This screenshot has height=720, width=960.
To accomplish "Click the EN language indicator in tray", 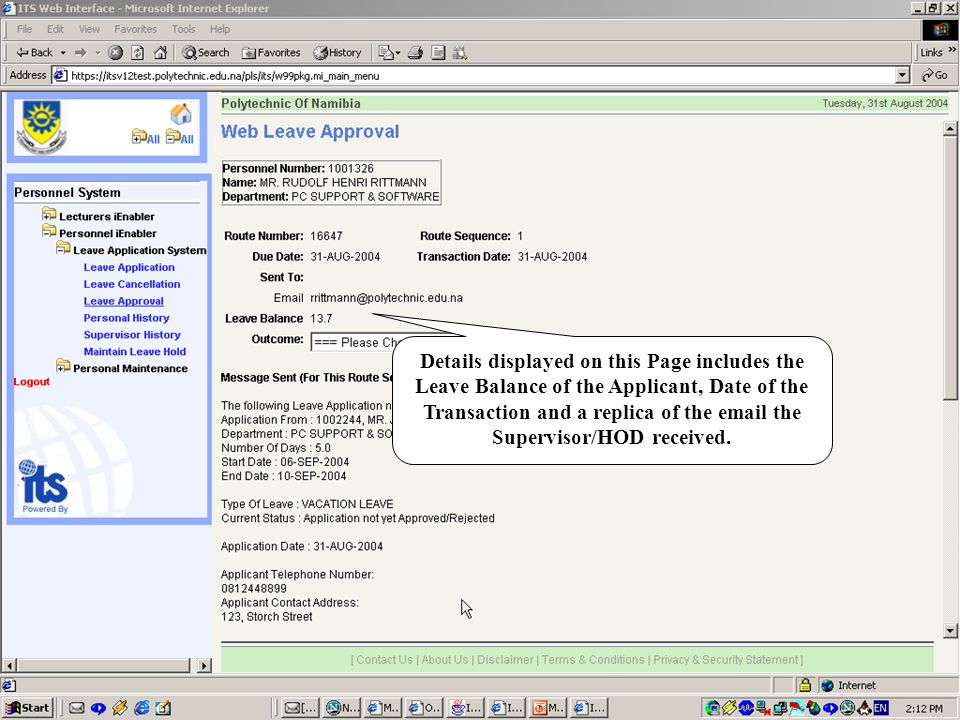I will [880, 708].
